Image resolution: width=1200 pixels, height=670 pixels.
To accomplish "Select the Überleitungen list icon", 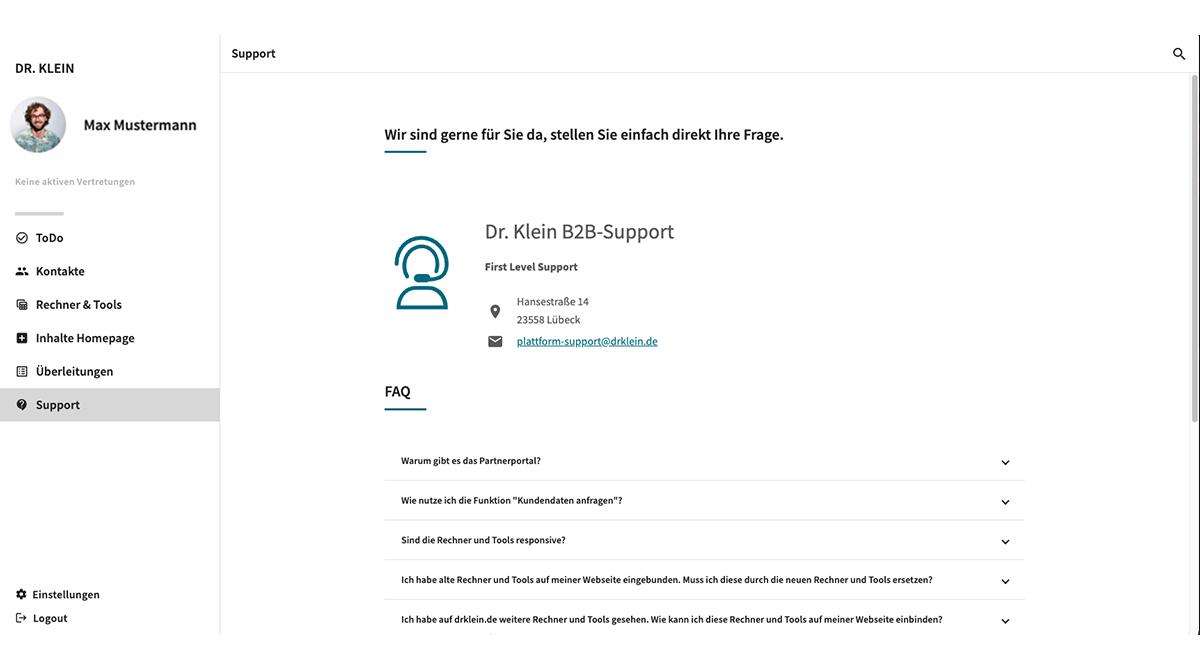I will [20, 371].
